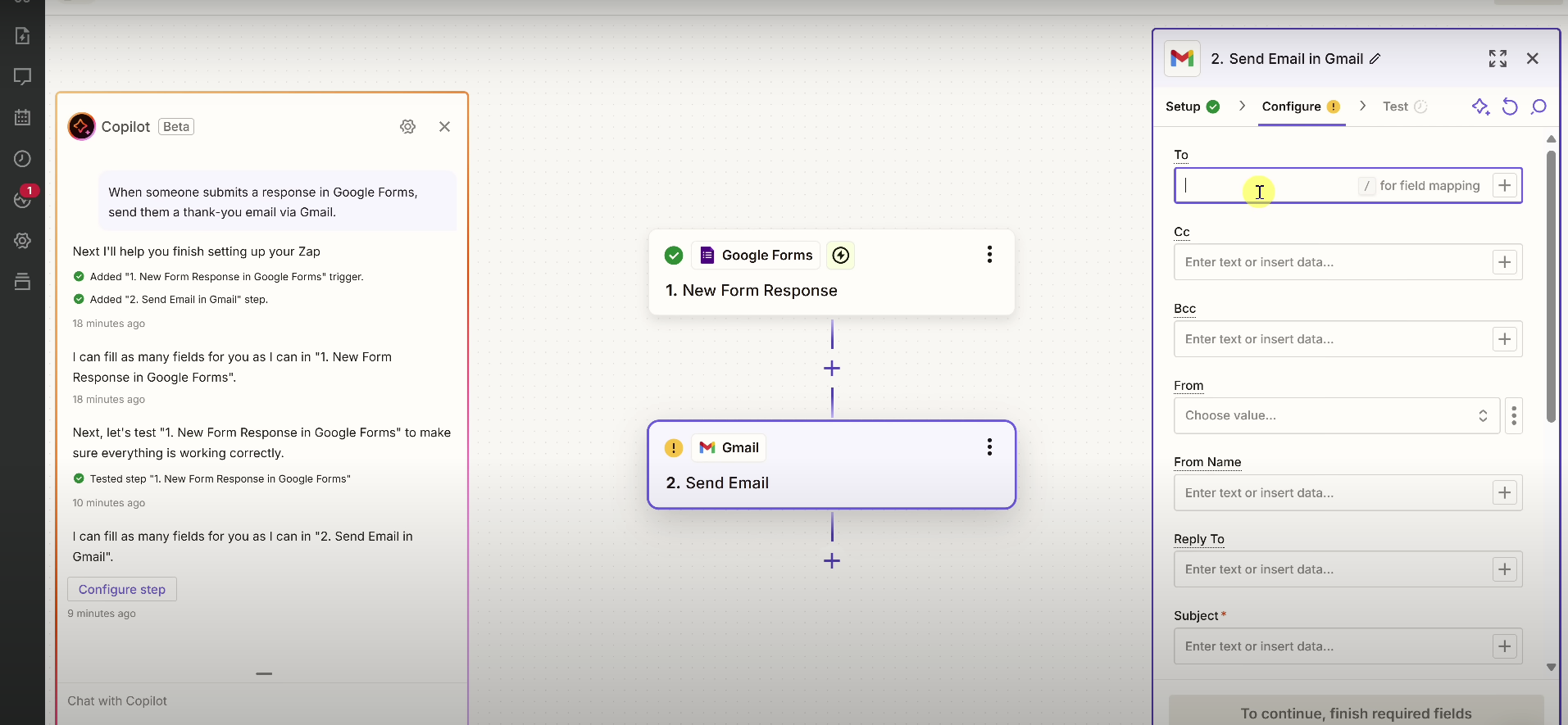The width and height of the screenshot is (1568, 725).
Task: Switch to the Setup tab
Action: tap(1193, 106)
